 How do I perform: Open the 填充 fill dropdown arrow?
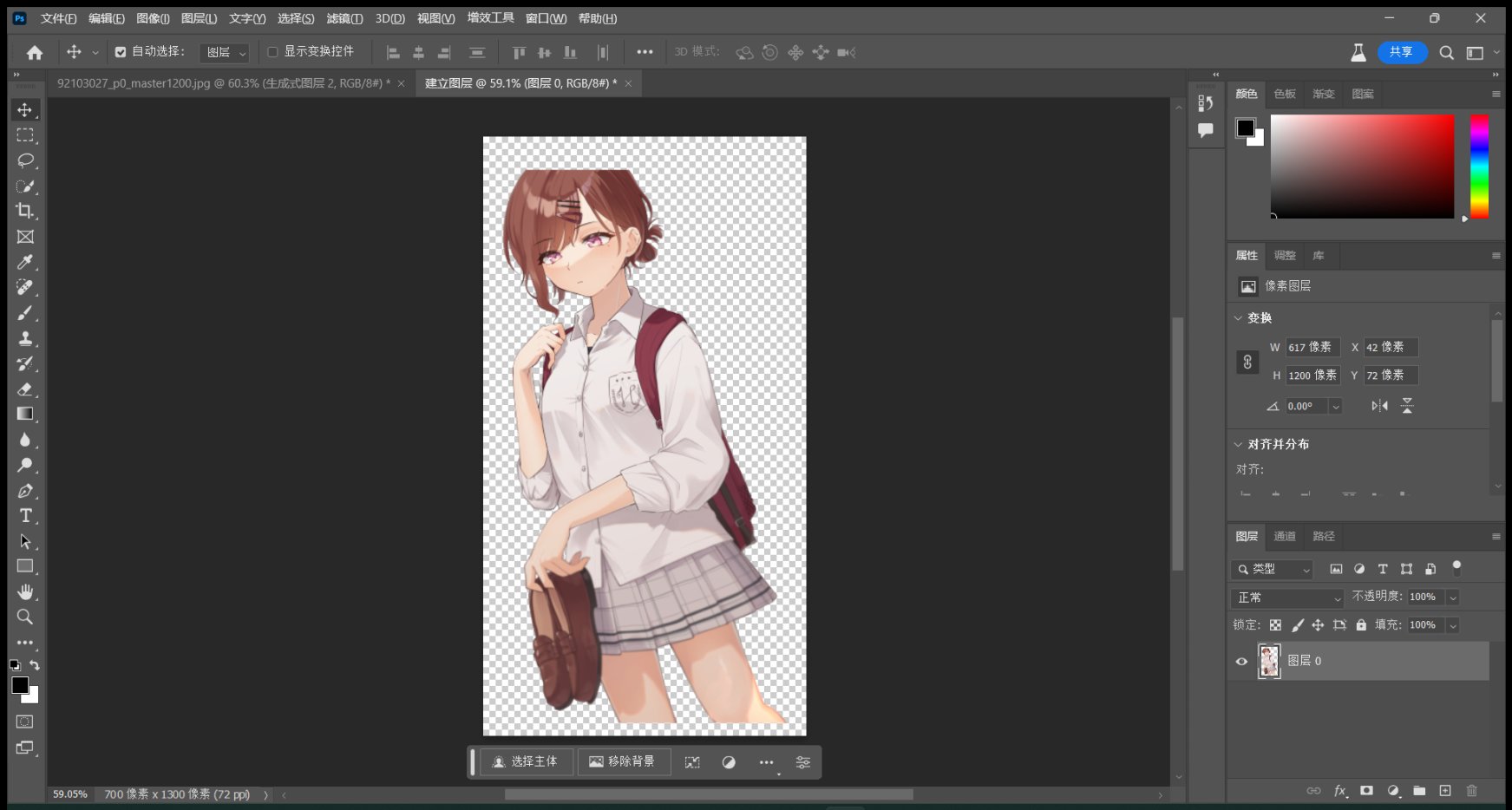pyautogui.click(x=1452, y=625)
